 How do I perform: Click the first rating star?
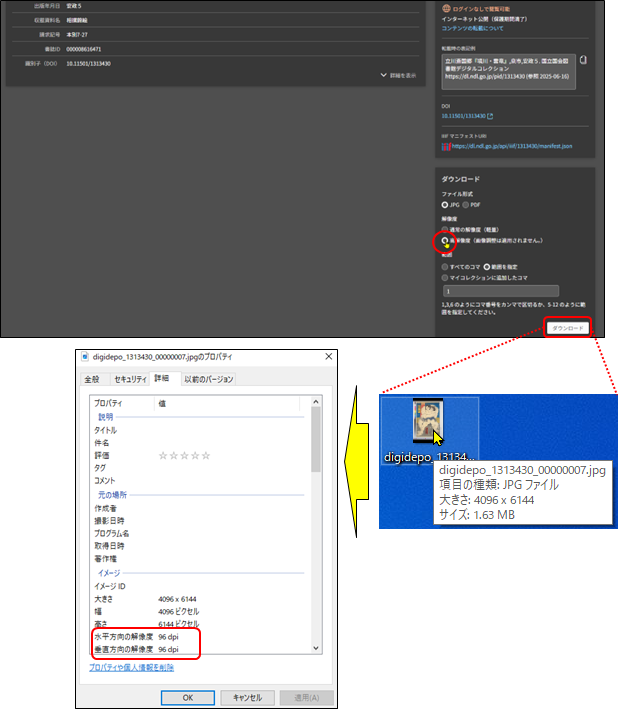click(163, 456)
